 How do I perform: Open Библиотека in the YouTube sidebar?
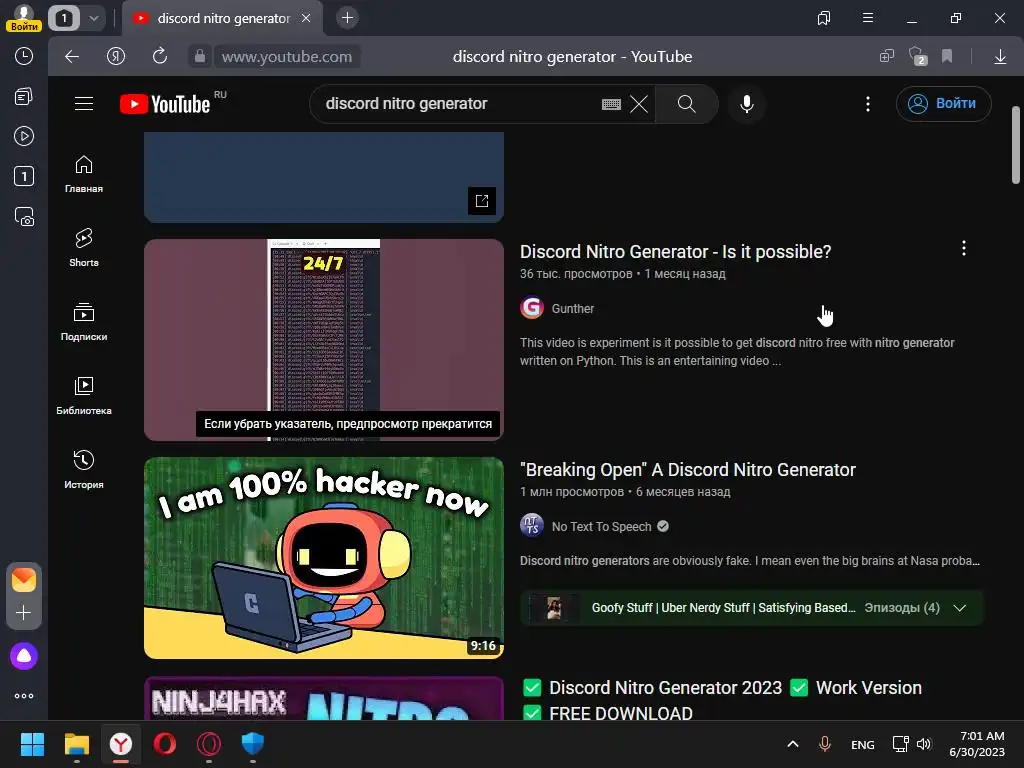click(84, 396)
